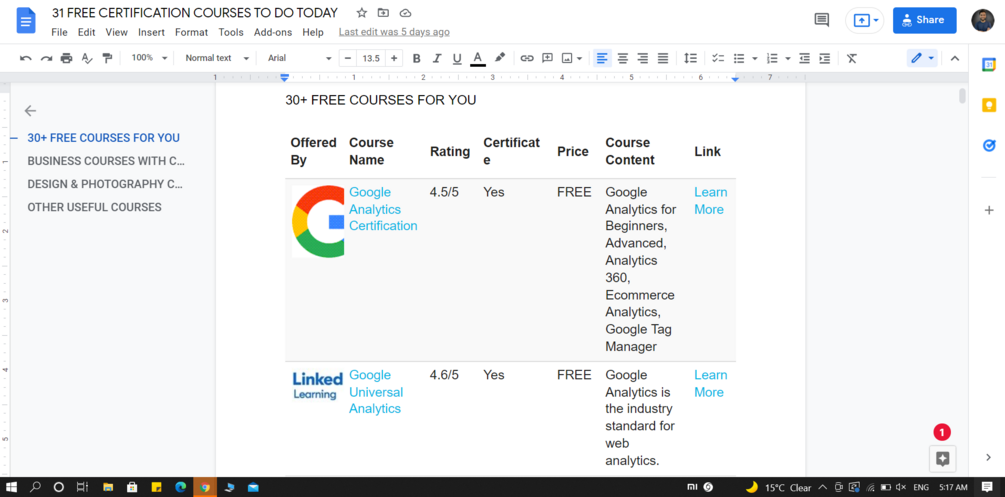Open the editing mode pencil dropdown

point(922,58)
